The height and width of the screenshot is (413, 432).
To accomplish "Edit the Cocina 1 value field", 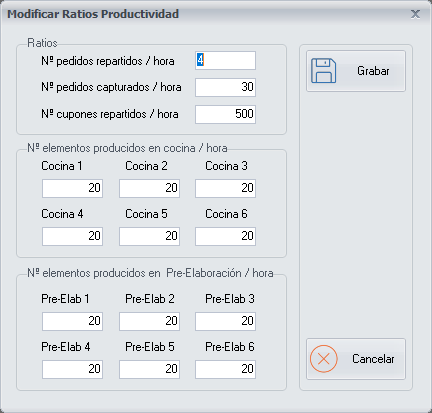I will 72,188.
